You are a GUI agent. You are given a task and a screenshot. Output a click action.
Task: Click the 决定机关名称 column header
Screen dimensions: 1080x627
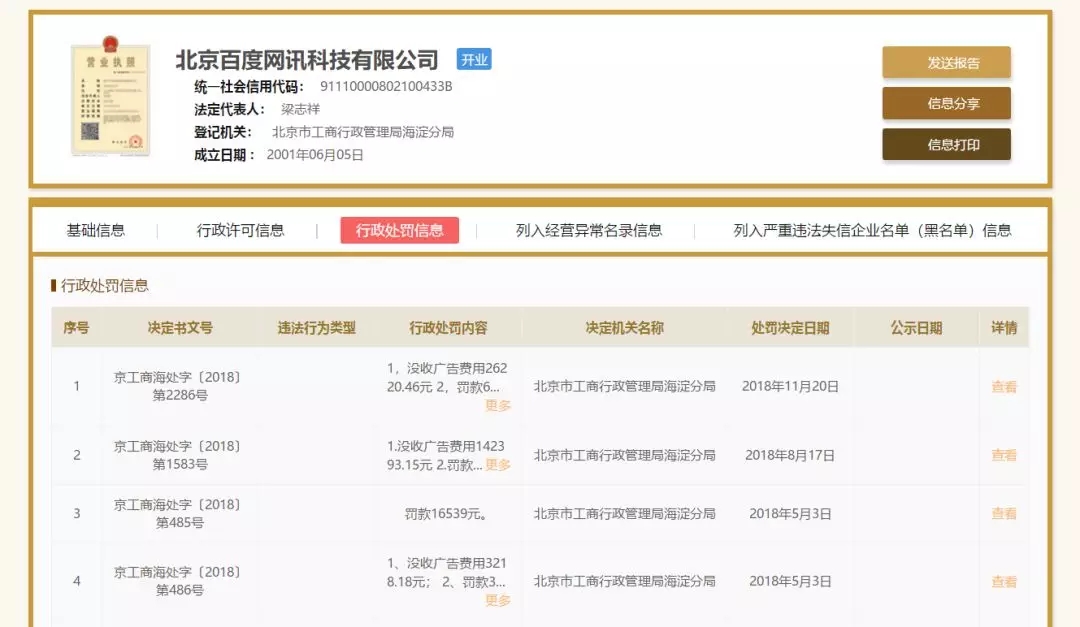625,328
